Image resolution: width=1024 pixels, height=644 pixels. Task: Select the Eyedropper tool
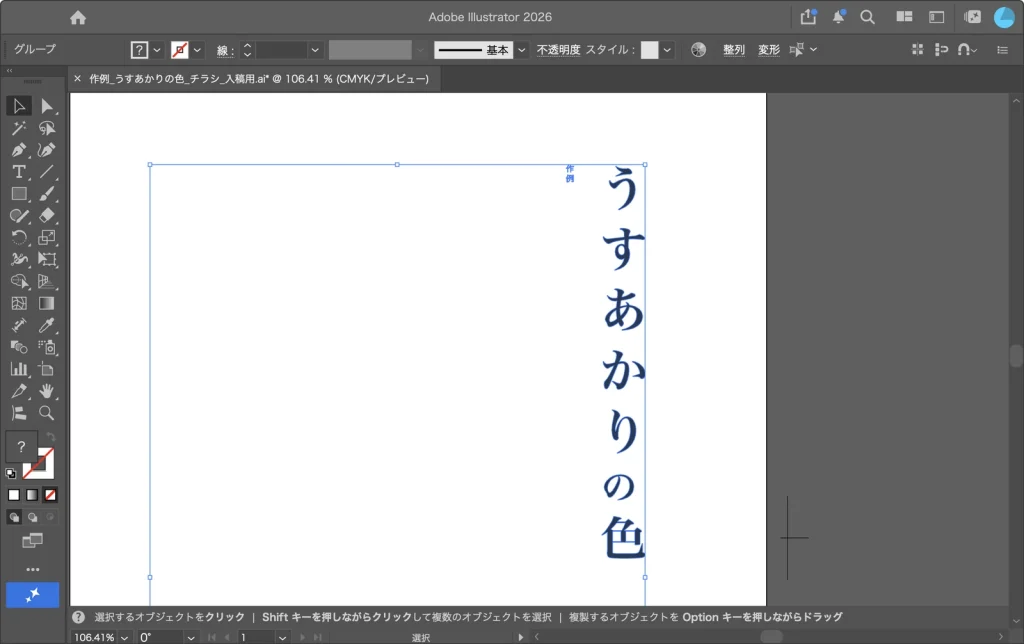[46, 325]
